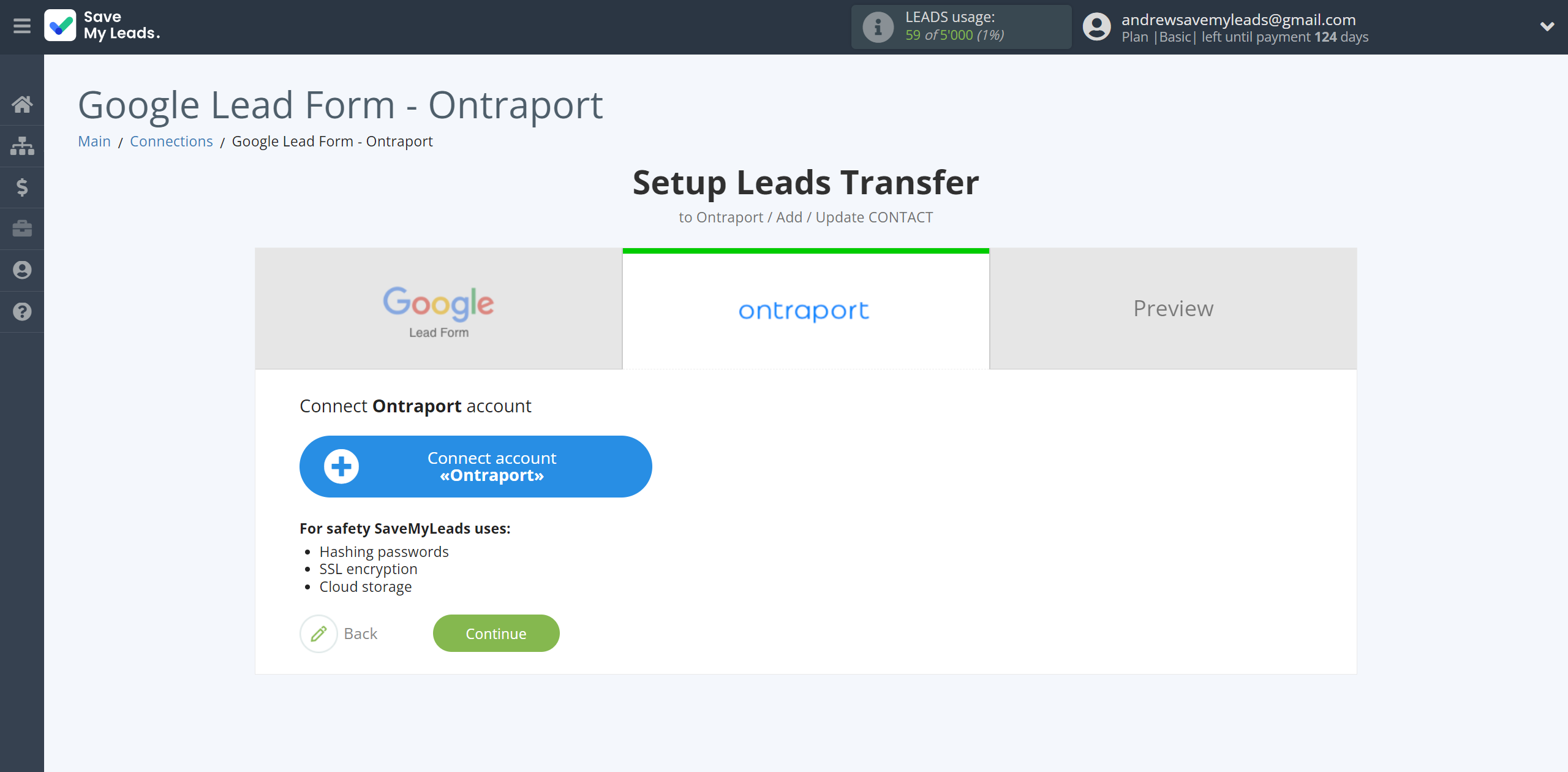
Task: Click the Hamburger menu icon top left
Action: coord(22,26)
